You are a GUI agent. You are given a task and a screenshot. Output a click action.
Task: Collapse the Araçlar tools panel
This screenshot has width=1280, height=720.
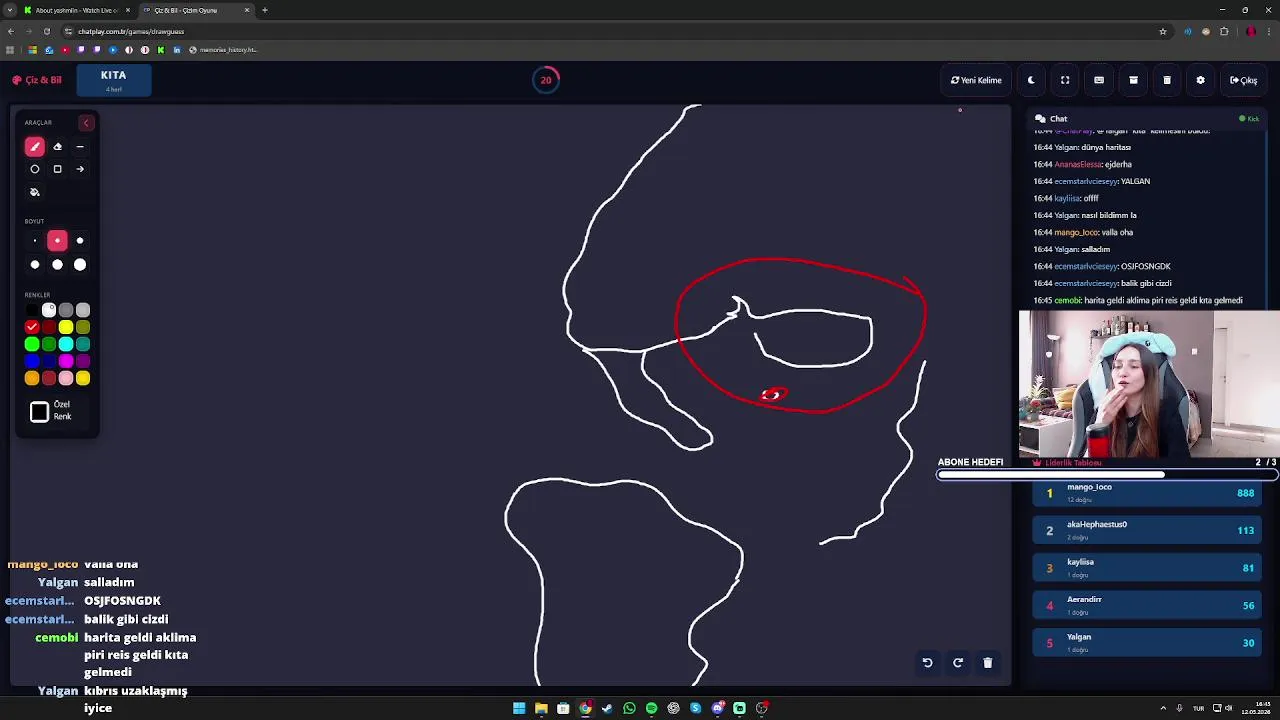click(x=86, y=123)
